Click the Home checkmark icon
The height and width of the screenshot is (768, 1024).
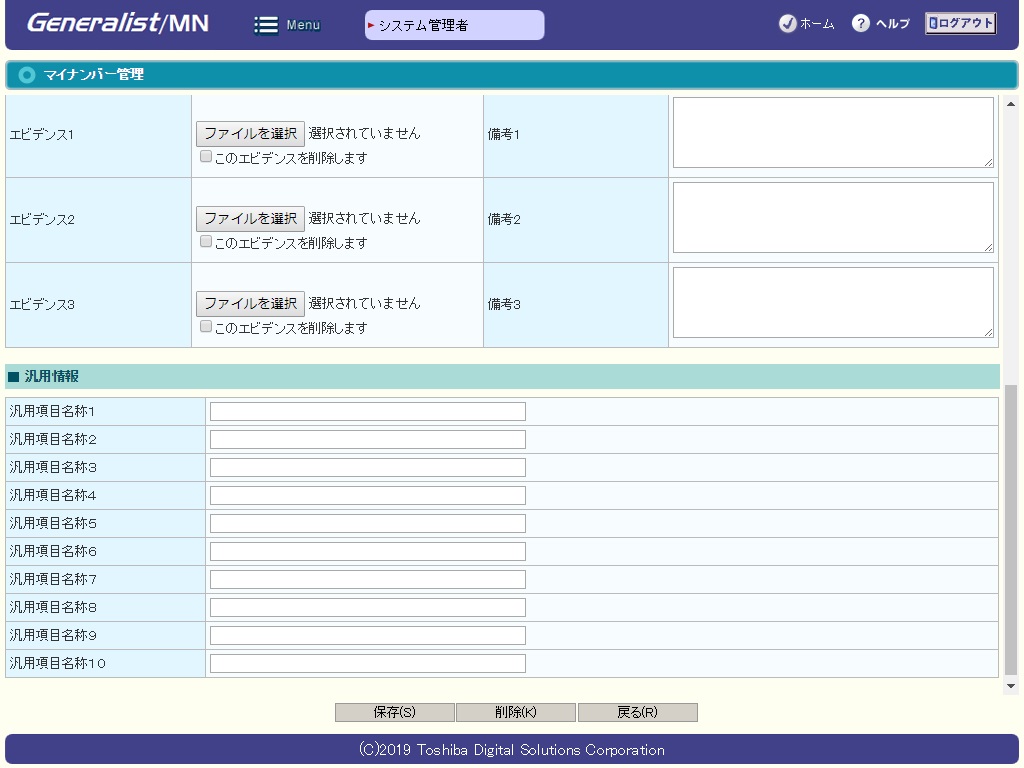pyautogui.click(x=787, y=24)
